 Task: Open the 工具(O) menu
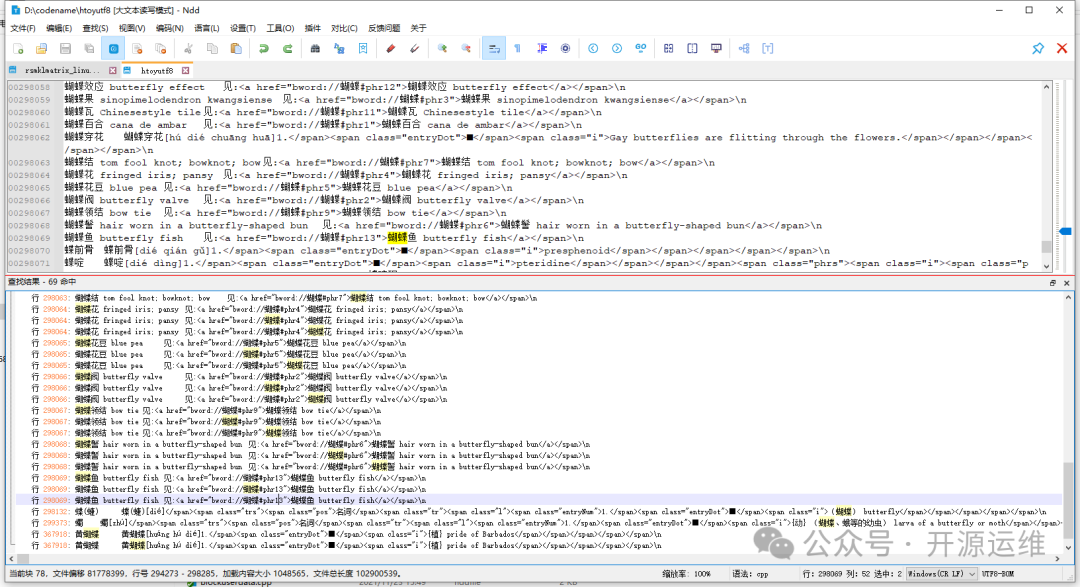pos(280,28)
